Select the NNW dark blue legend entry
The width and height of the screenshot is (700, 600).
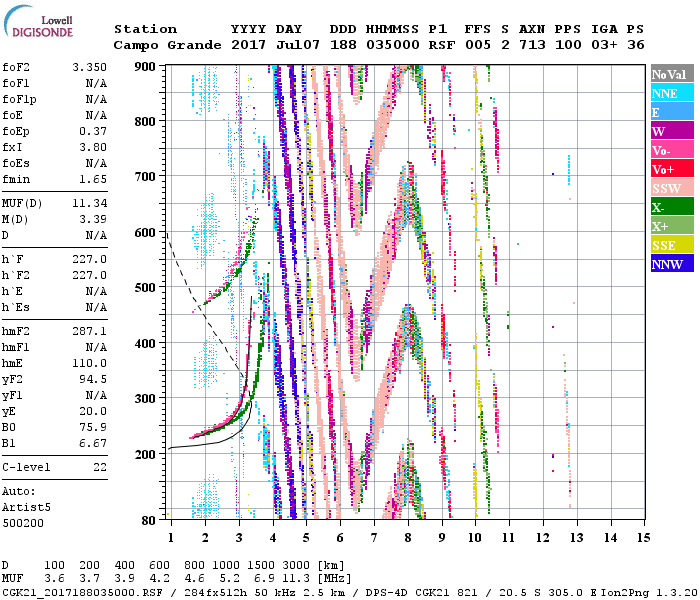(671, 264)
